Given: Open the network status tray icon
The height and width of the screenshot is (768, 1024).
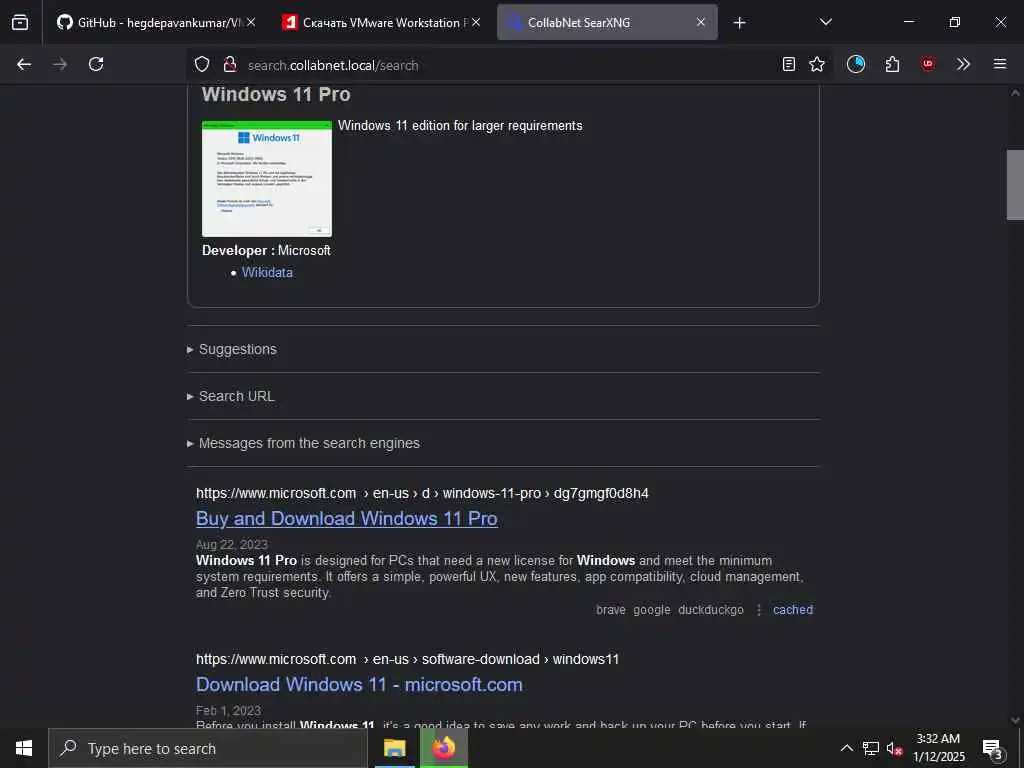Looking at the screenshot, I should tap(871, 748).
